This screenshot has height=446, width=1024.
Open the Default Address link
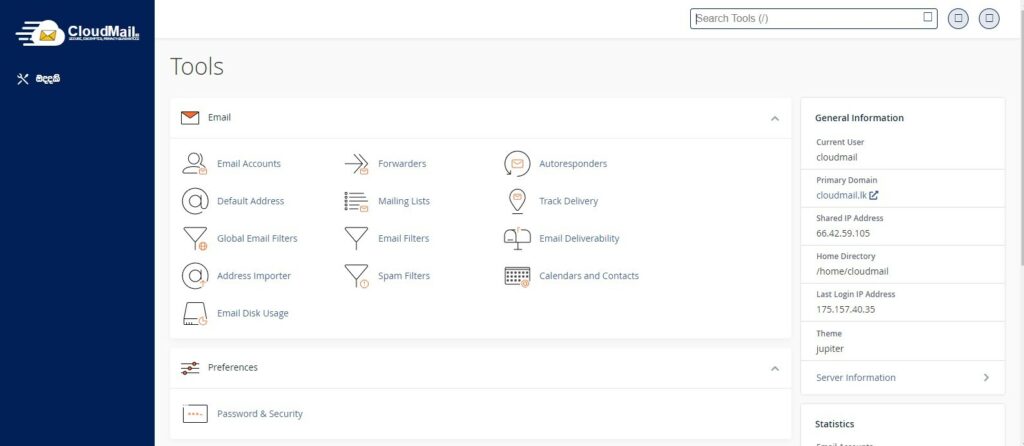[251, 201]
